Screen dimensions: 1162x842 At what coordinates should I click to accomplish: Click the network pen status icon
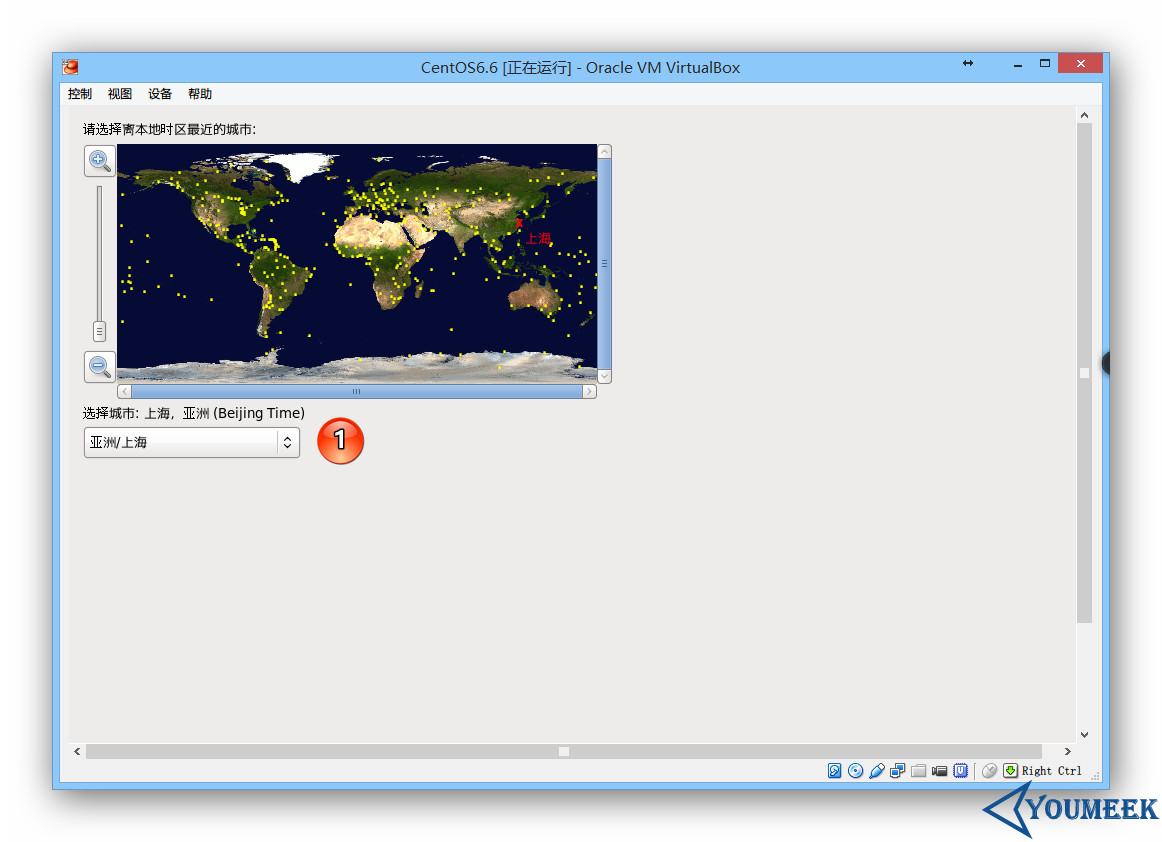point(876,770)
